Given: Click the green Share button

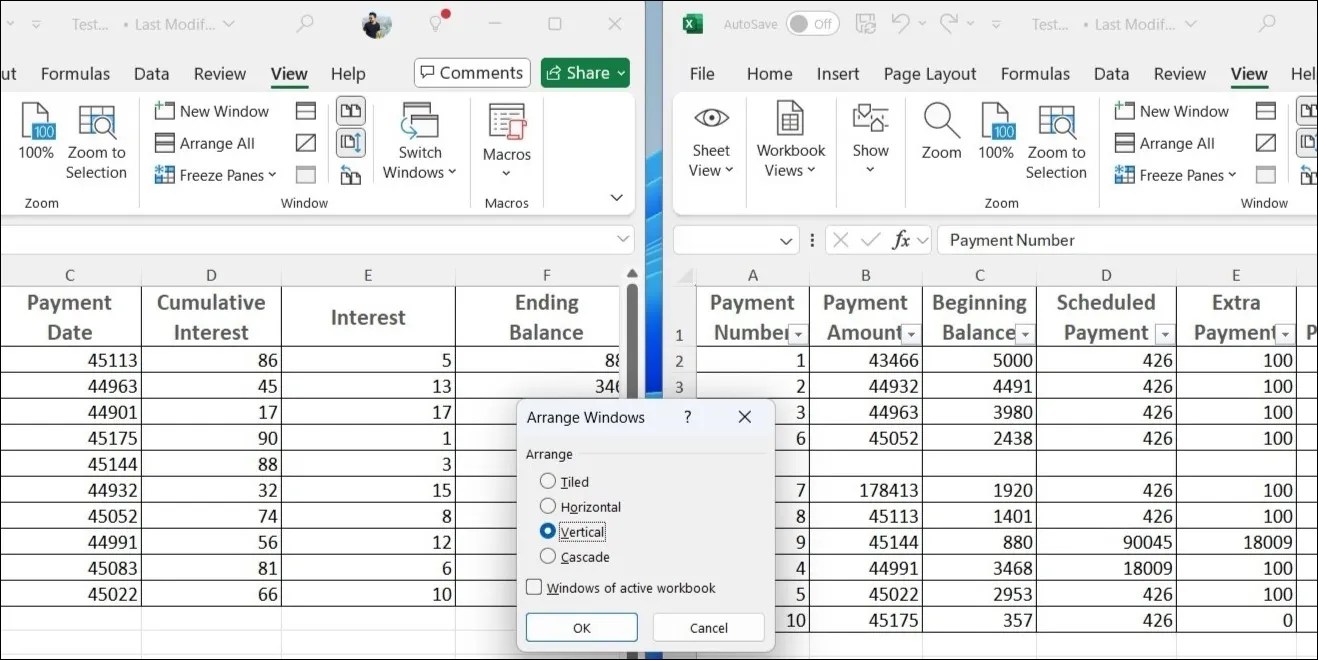Looking at the screenshot, I should click(x=584, y=72).
